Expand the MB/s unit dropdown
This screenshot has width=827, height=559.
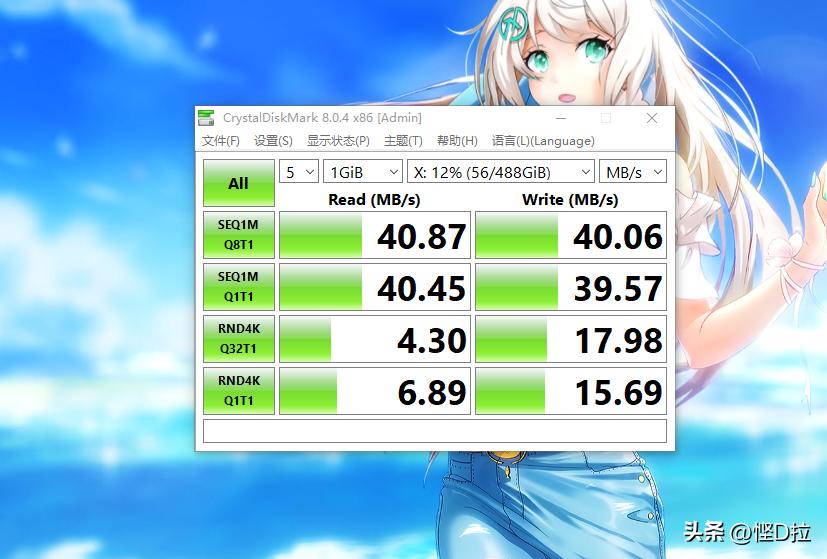[633, 172]
